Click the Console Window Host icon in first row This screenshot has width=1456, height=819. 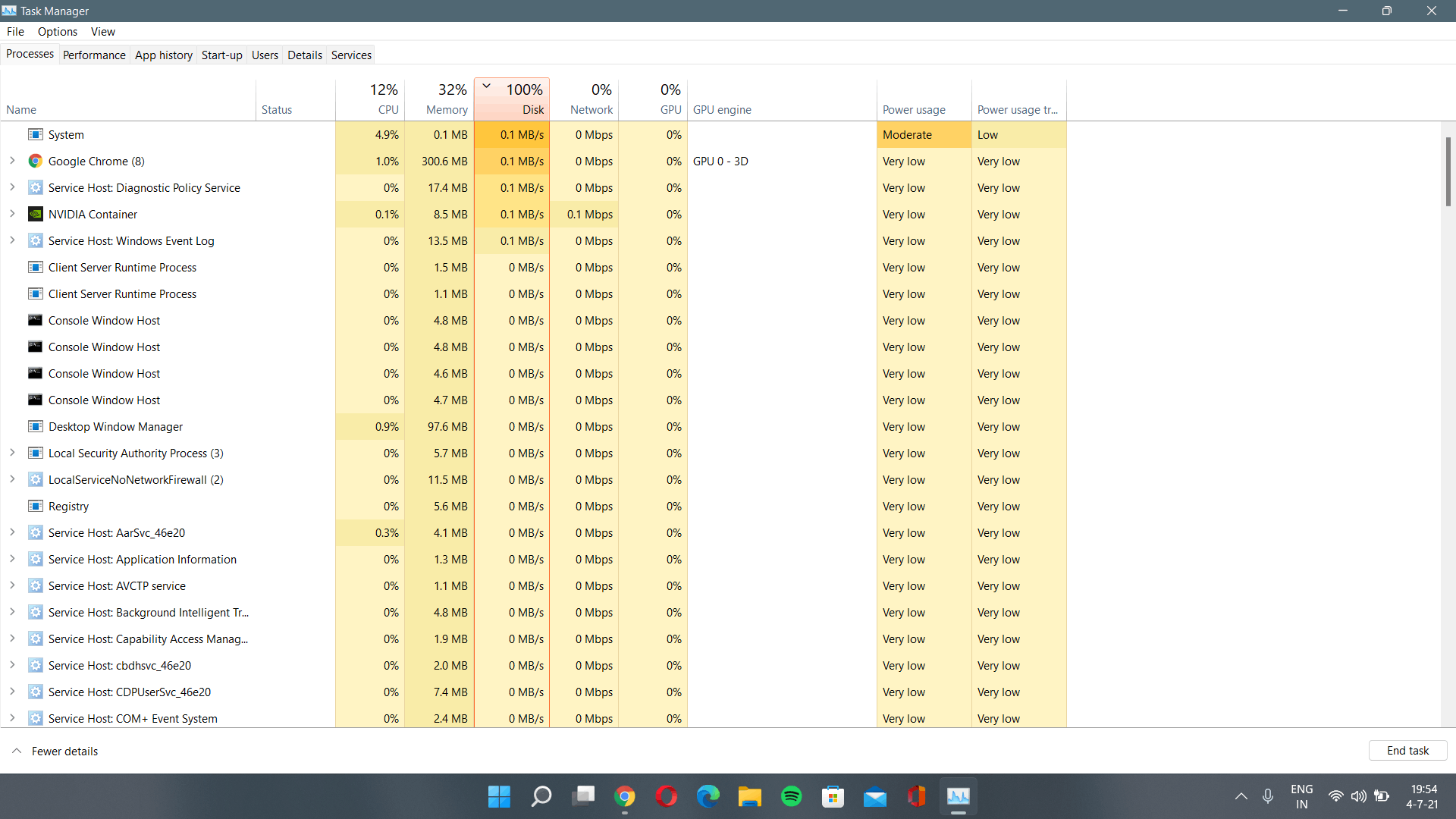point(35,320)
